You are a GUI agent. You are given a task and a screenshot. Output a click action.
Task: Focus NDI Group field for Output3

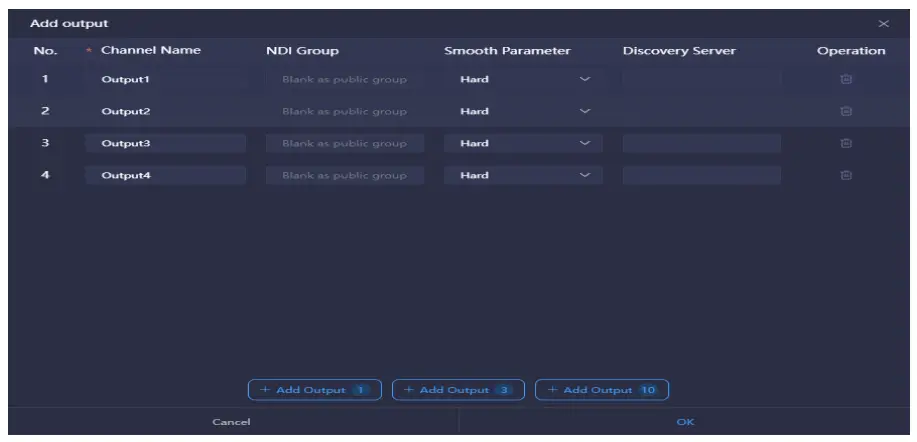[345, 143]
